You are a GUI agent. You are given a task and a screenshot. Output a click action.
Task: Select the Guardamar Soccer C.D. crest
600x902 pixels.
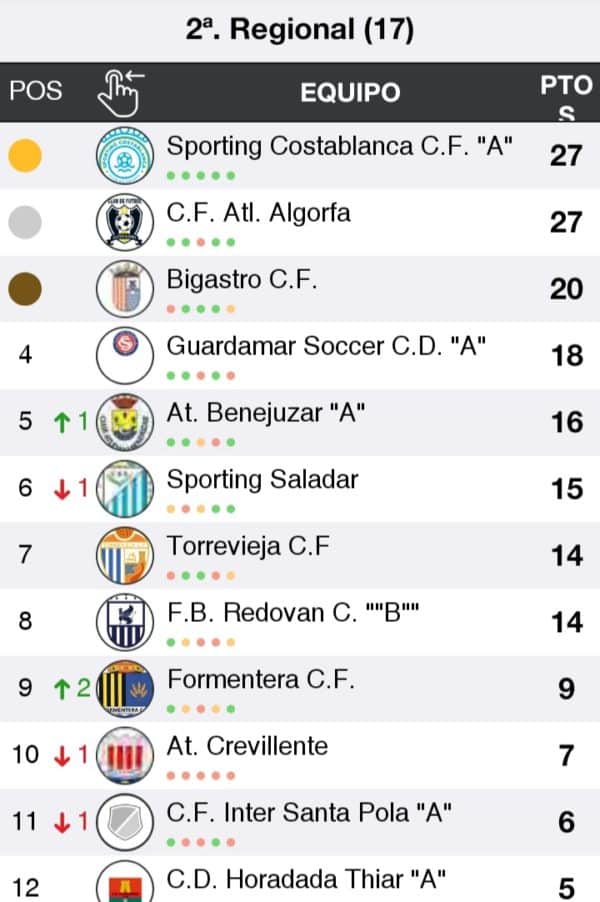[x=125, y=356]
